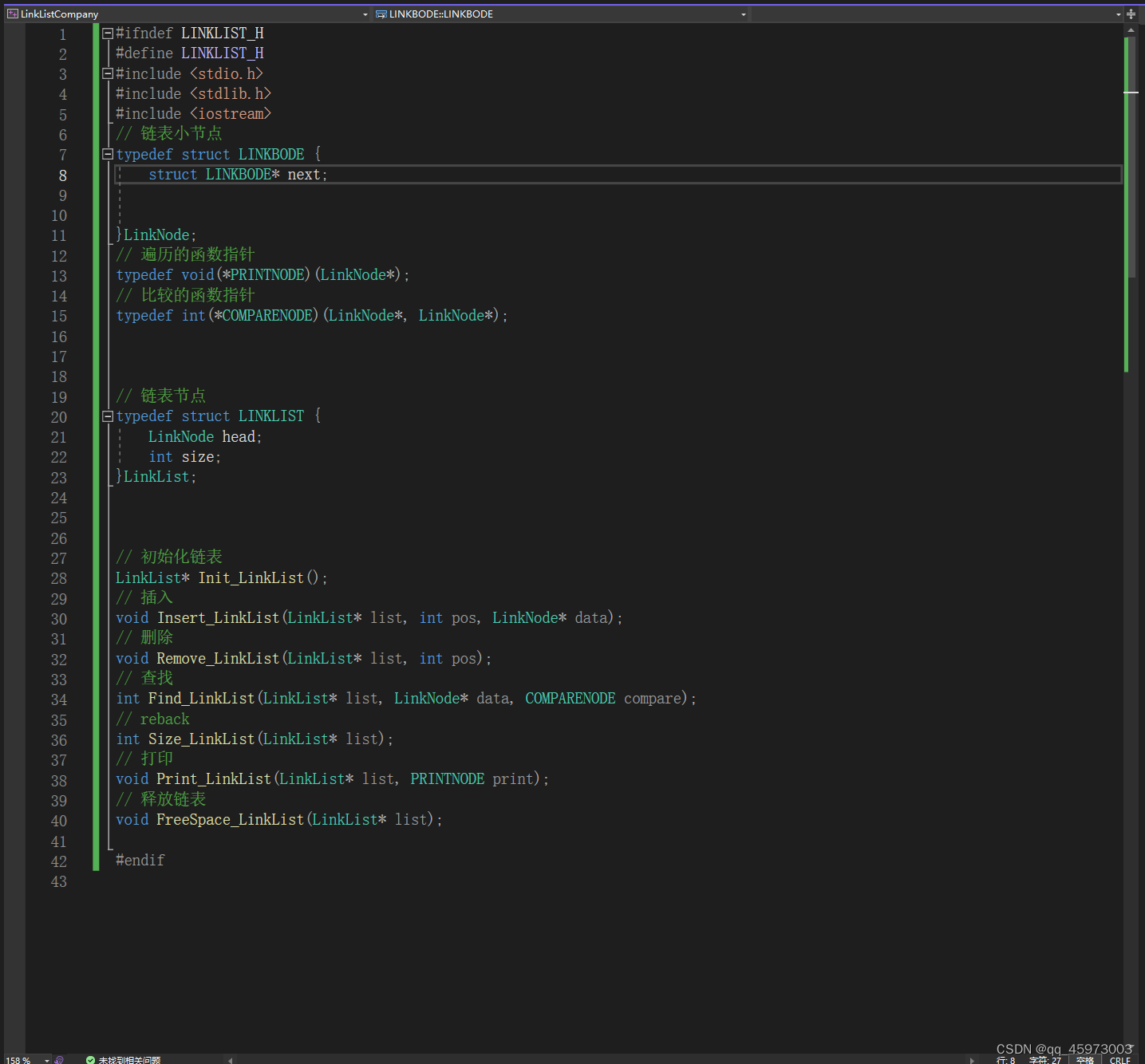Click the 字符: 27 character indicator

(1044, 1059)
